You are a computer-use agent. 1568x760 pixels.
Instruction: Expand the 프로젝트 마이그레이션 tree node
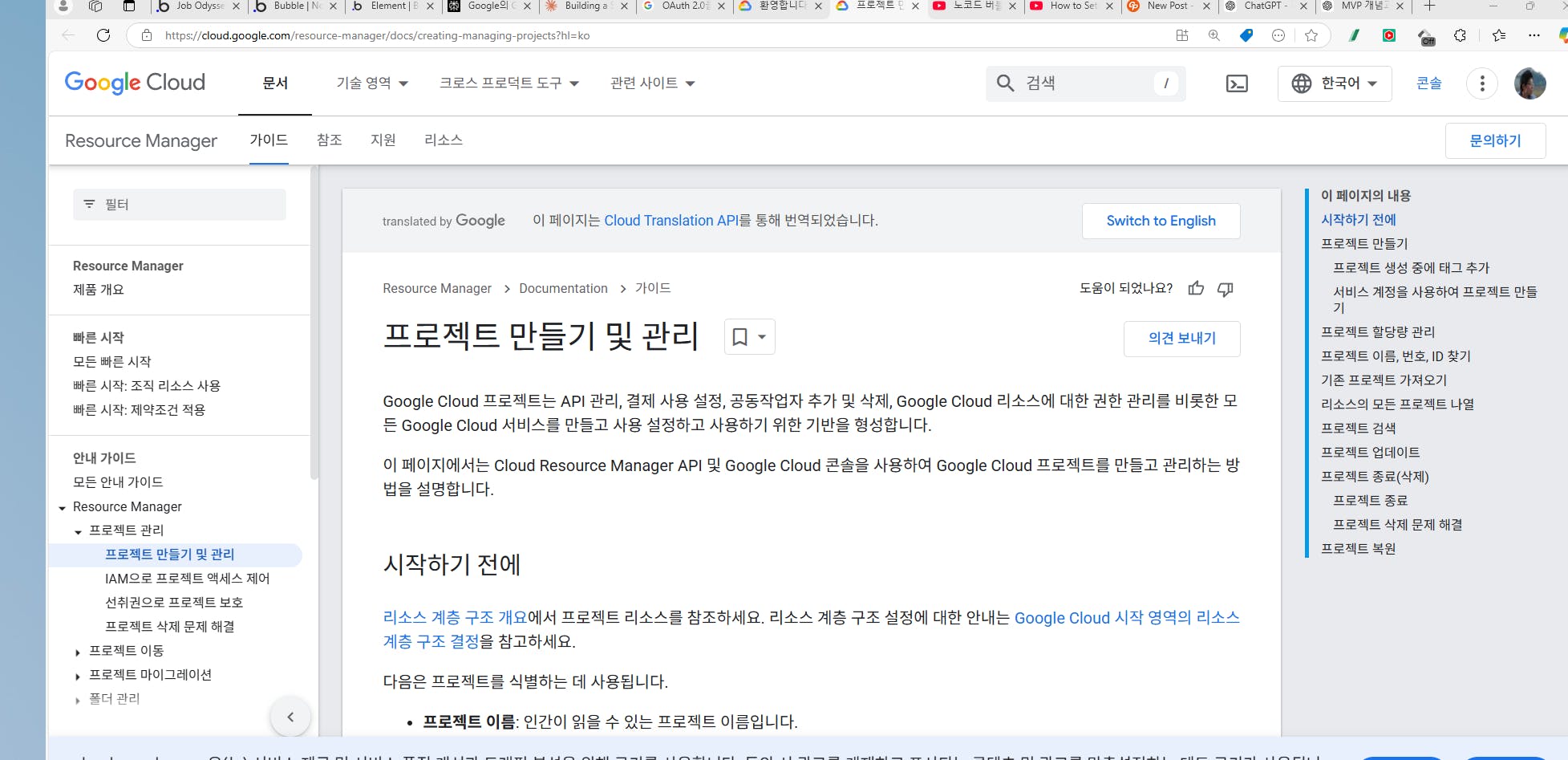point(78,677)
